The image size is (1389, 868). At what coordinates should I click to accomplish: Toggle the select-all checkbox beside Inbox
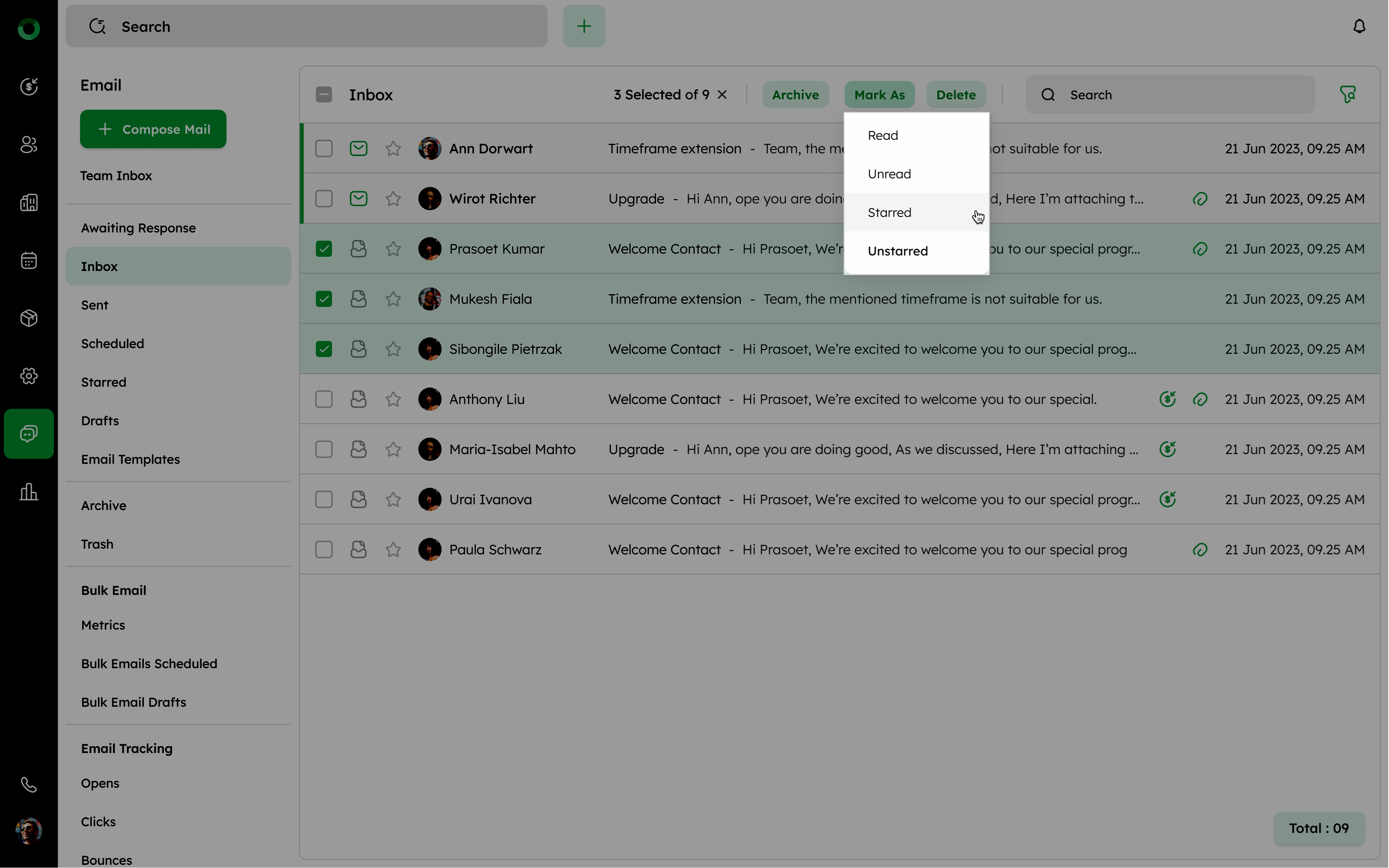click(324, 95)
